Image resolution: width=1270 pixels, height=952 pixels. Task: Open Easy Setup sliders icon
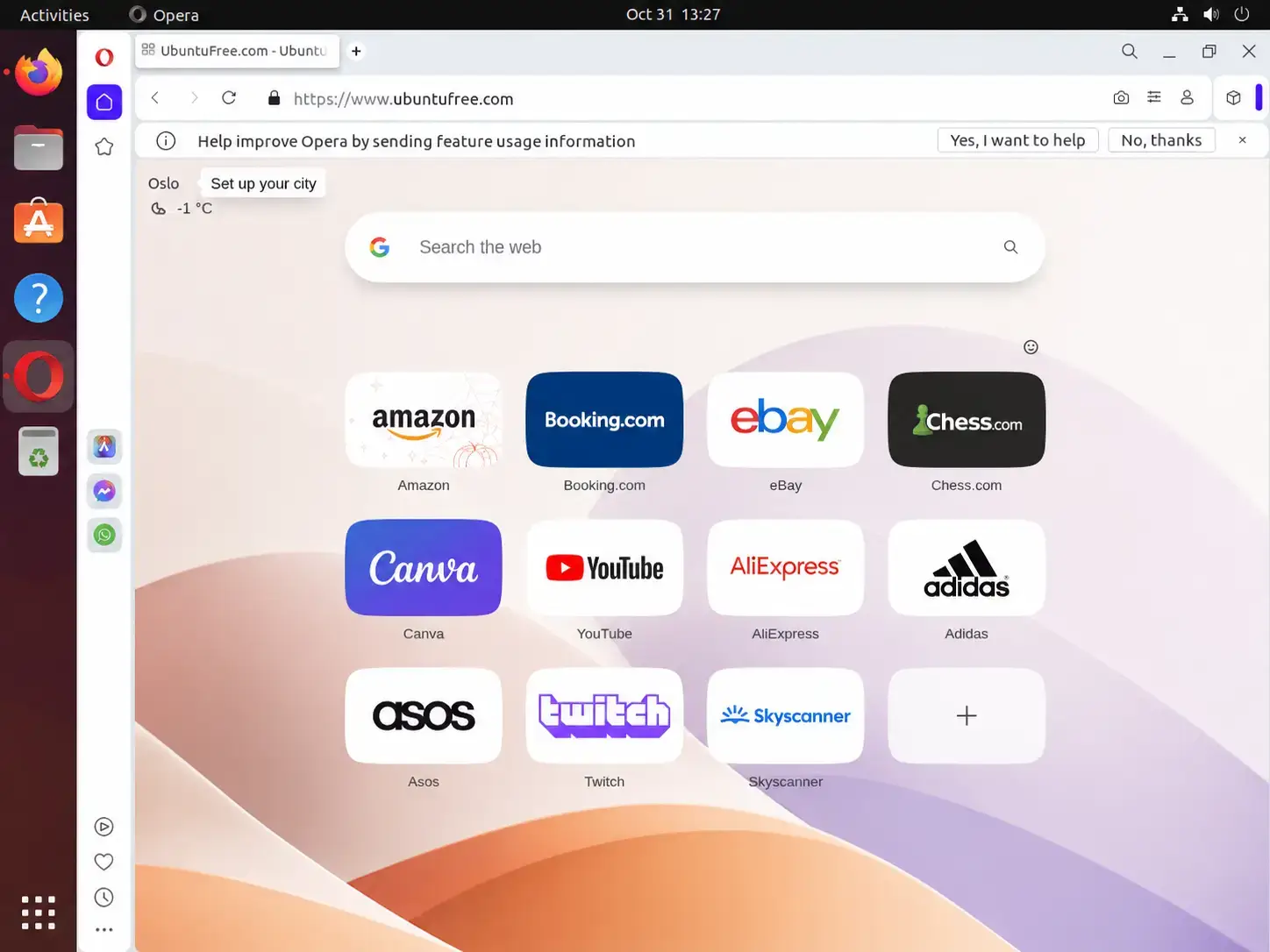pos(1154,98)
